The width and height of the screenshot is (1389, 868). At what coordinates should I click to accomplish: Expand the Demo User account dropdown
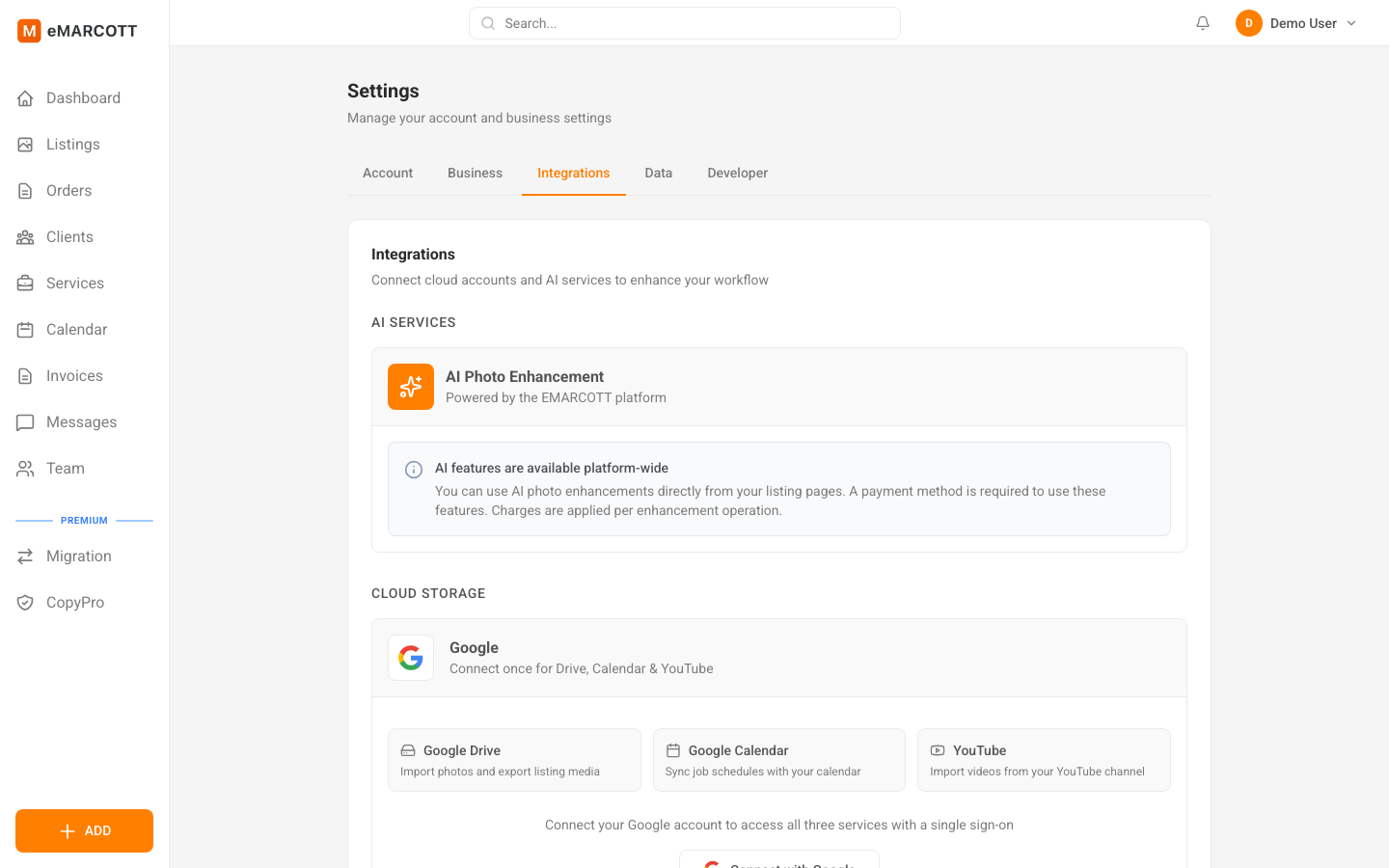[x=1296, y=22]
